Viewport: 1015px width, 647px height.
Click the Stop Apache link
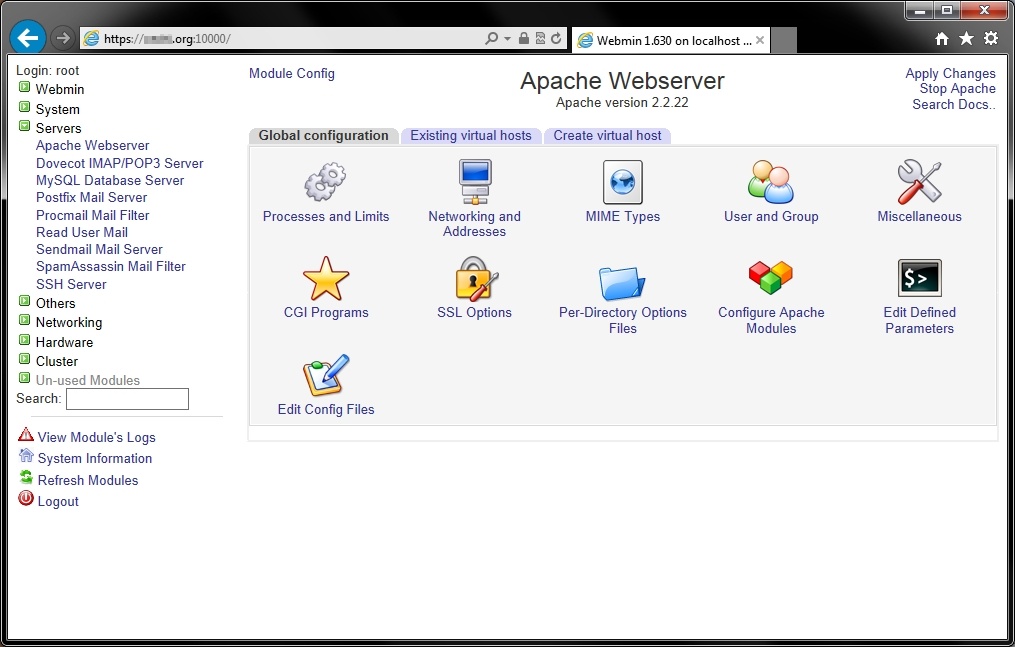click(957, 88)
